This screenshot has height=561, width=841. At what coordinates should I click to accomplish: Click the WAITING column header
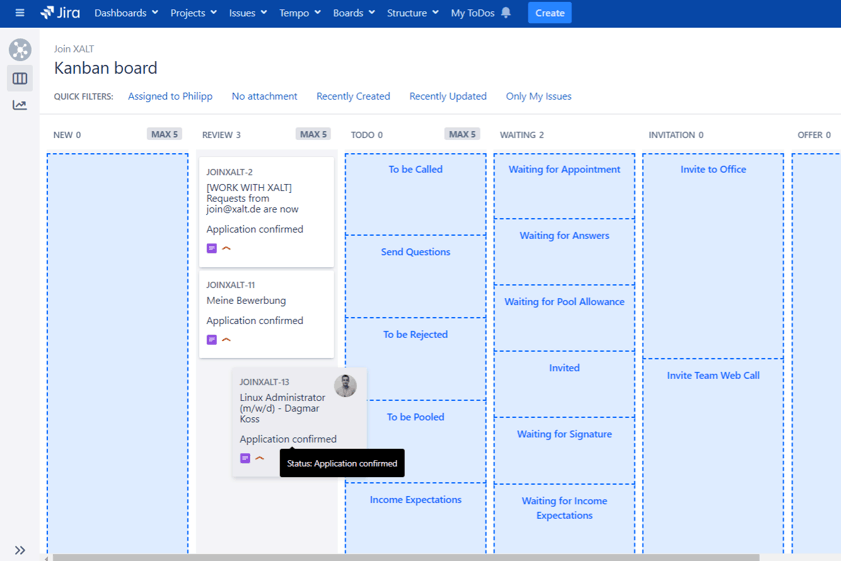point(522,135)
